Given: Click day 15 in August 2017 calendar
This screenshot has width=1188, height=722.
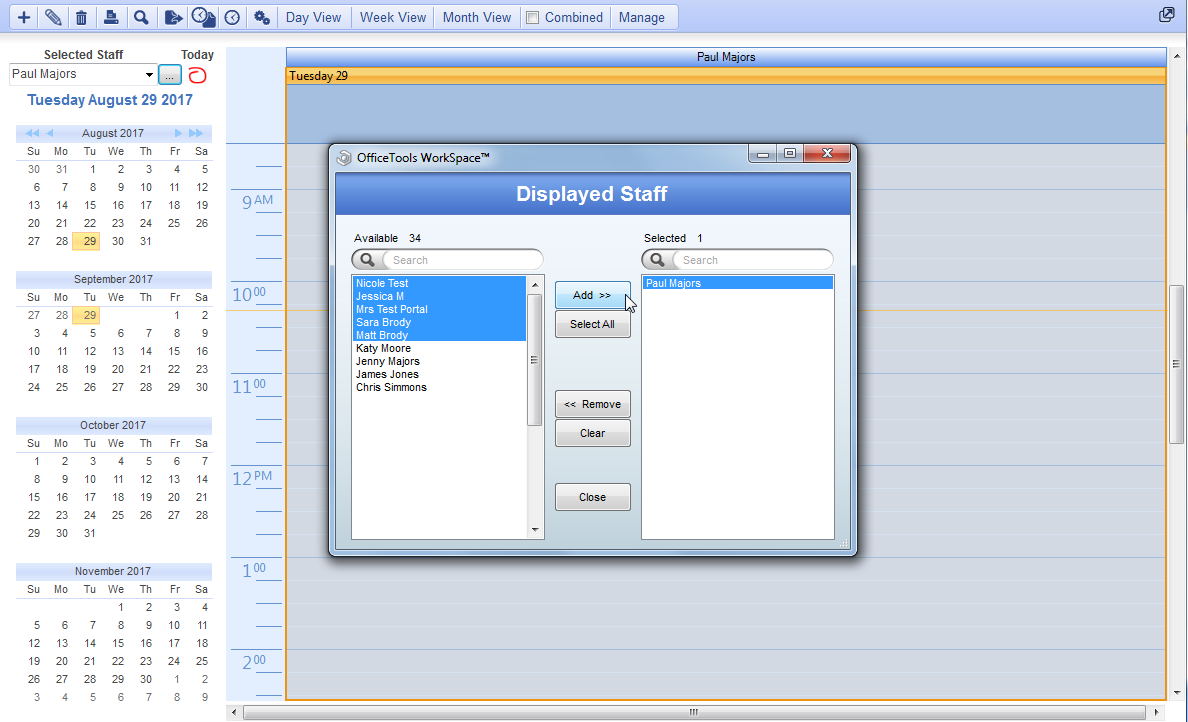Looking at the screenshot, I should click(89, 205).
